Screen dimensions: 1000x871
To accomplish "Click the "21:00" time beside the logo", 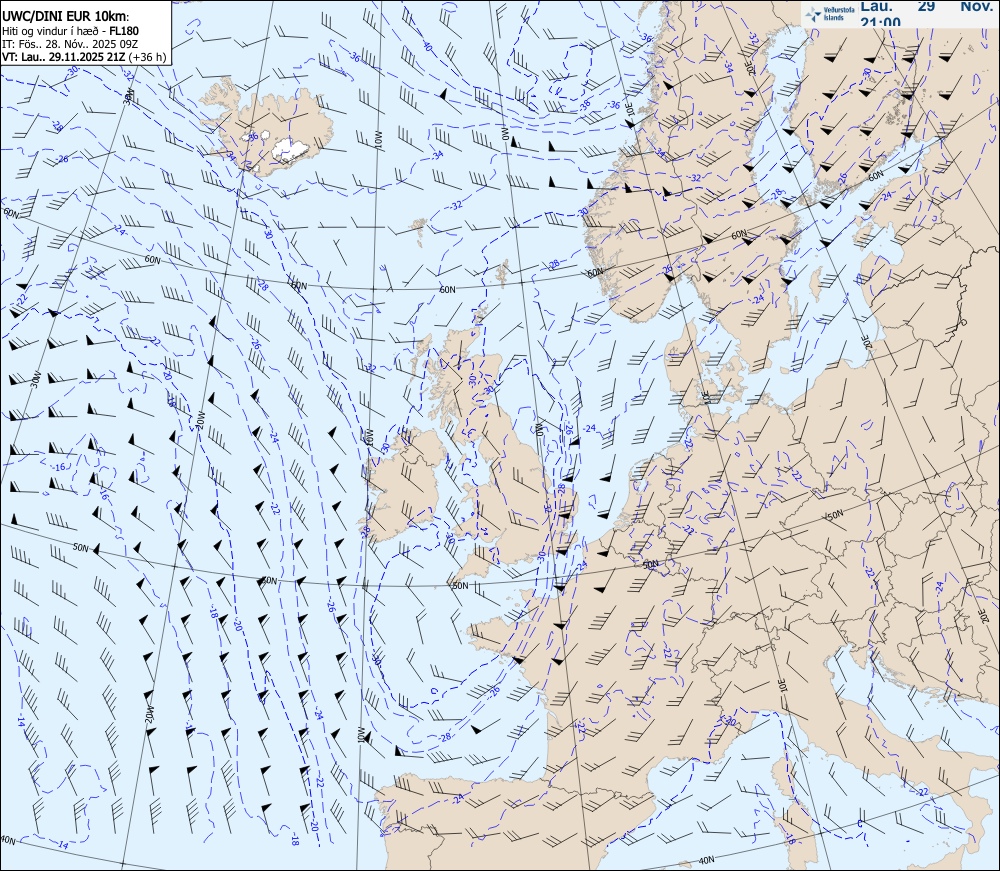I will [x=881, y=22].
